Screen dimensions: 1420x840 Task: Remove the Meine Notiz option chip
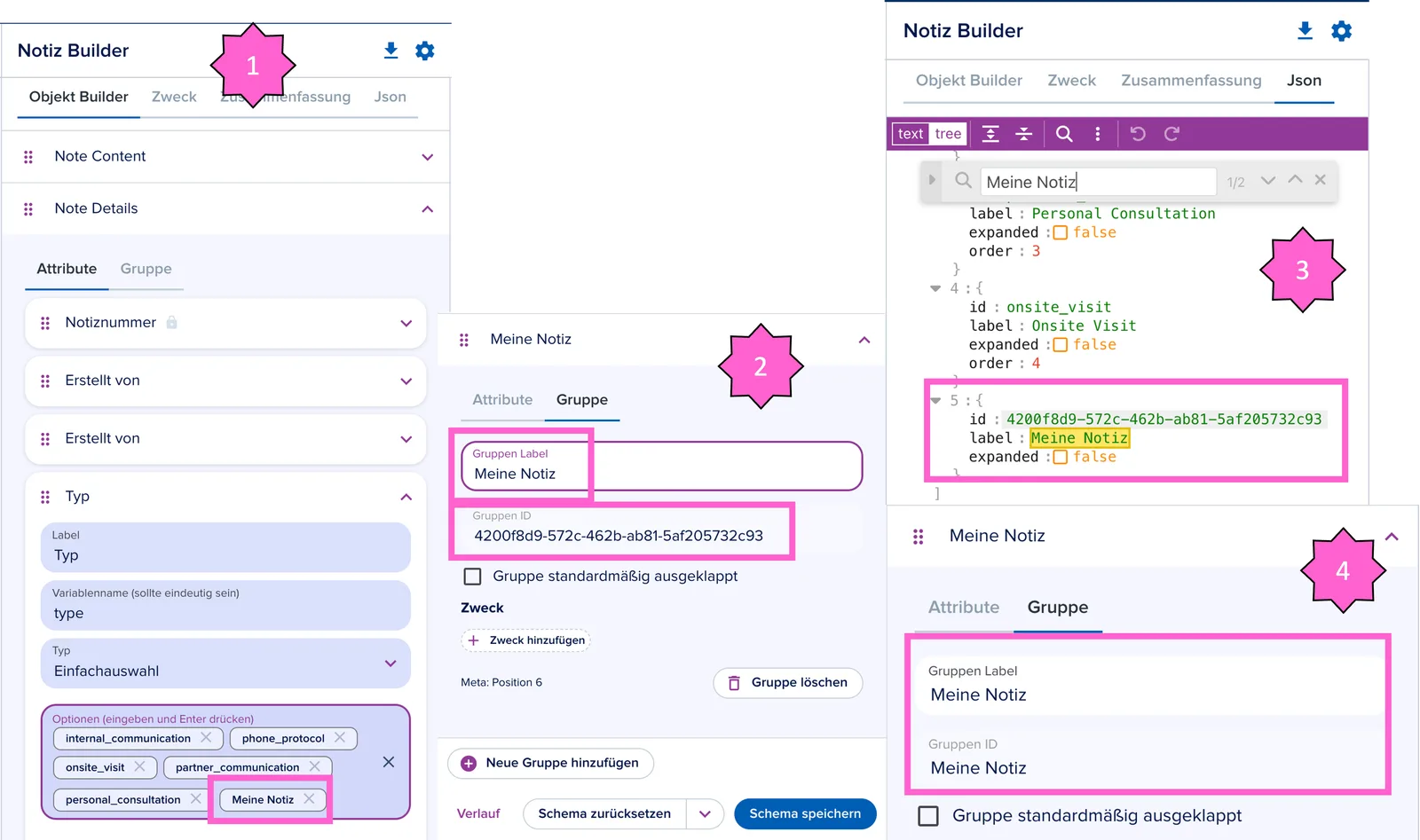pos(309,799)
